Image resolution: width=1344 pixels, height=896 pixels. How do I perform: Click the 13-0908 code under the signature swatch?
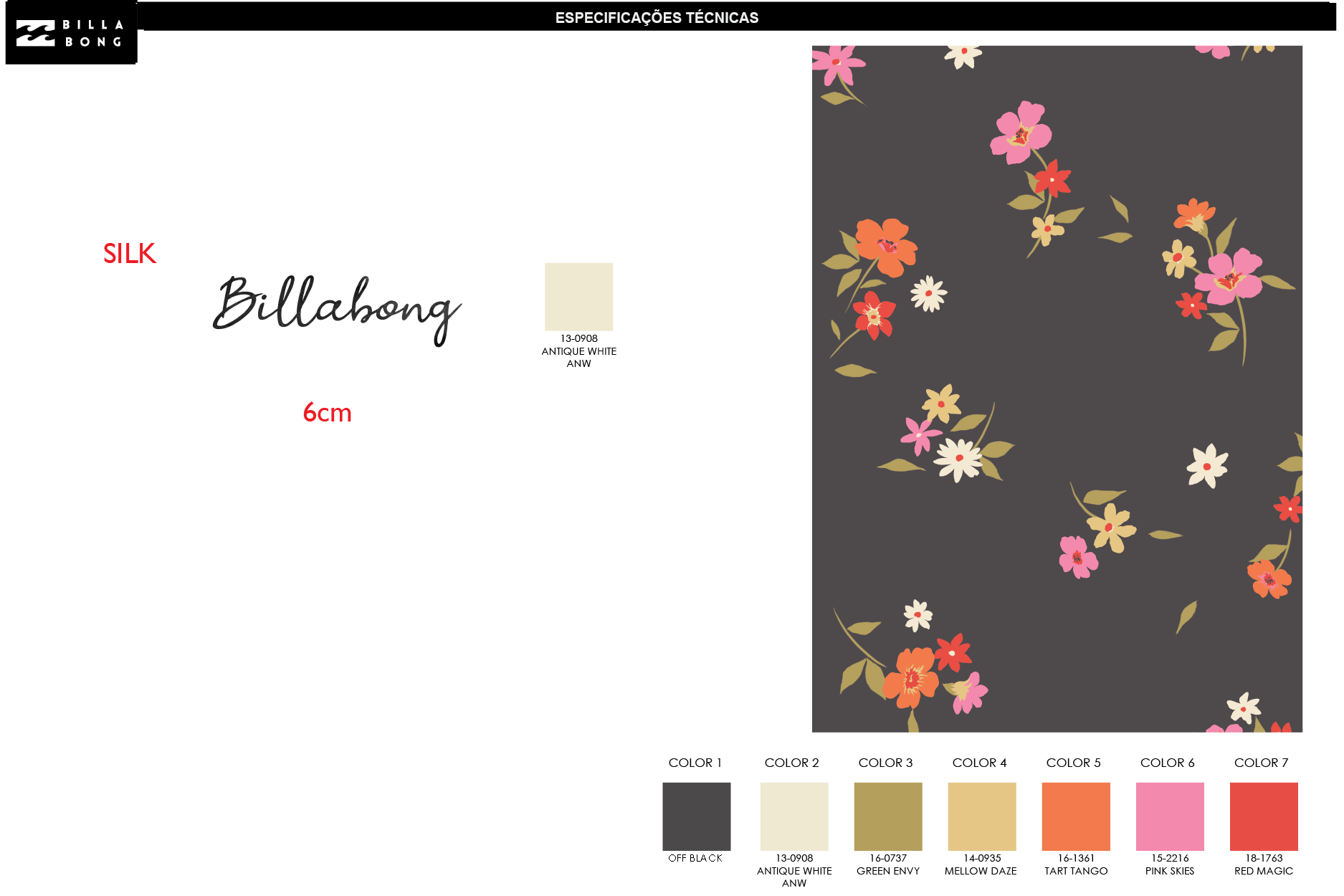578,338
